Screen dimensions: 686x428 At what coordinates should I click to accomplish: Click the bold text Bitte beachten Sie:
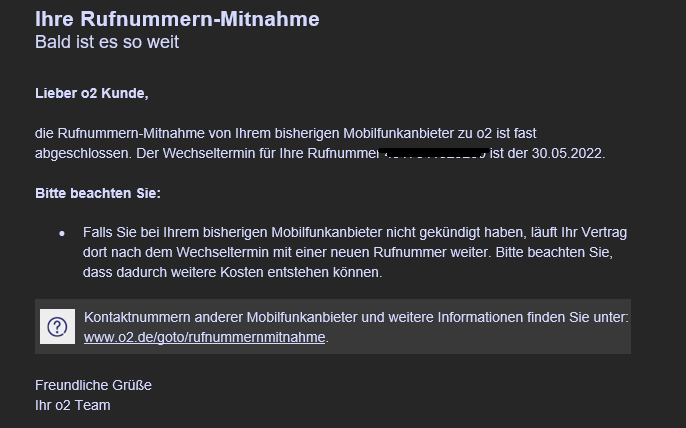(x=98, y=193)
